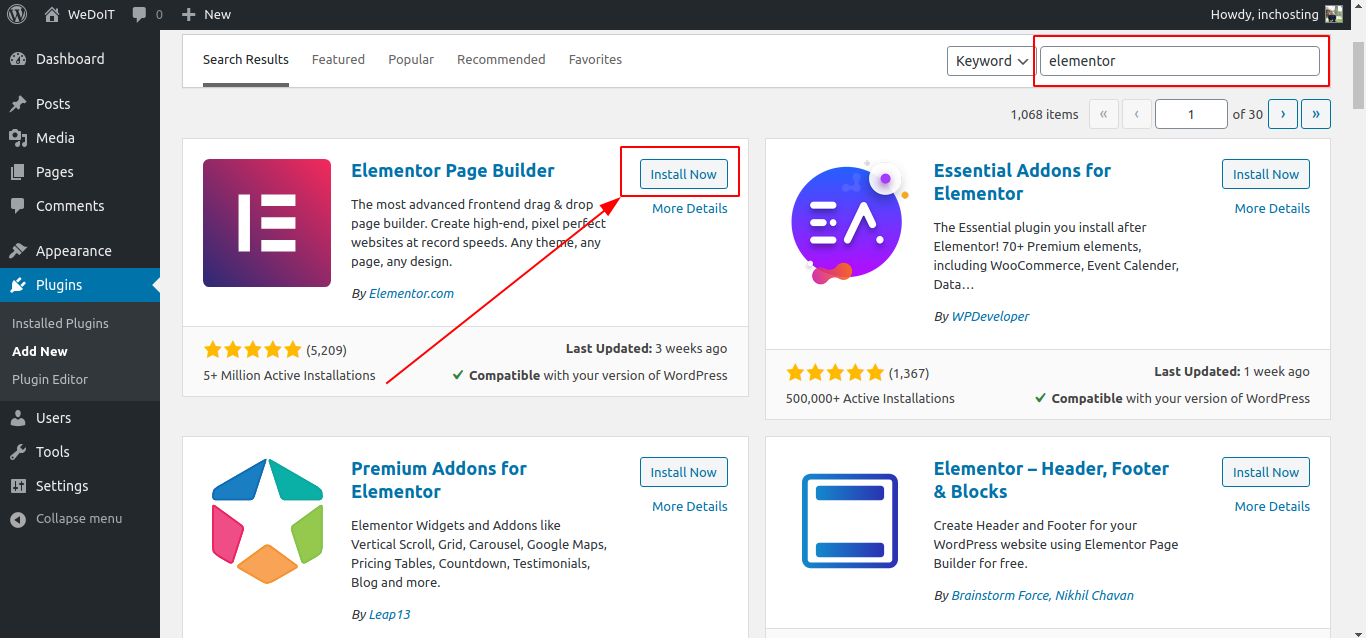Switch to Featured plugins tab
1366x638 pixels.
[338, 59]
